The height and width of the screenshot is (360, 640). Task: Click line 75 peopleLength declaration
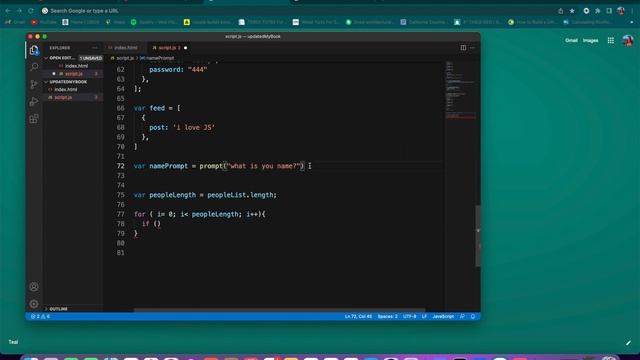click(x=205, y=195)
